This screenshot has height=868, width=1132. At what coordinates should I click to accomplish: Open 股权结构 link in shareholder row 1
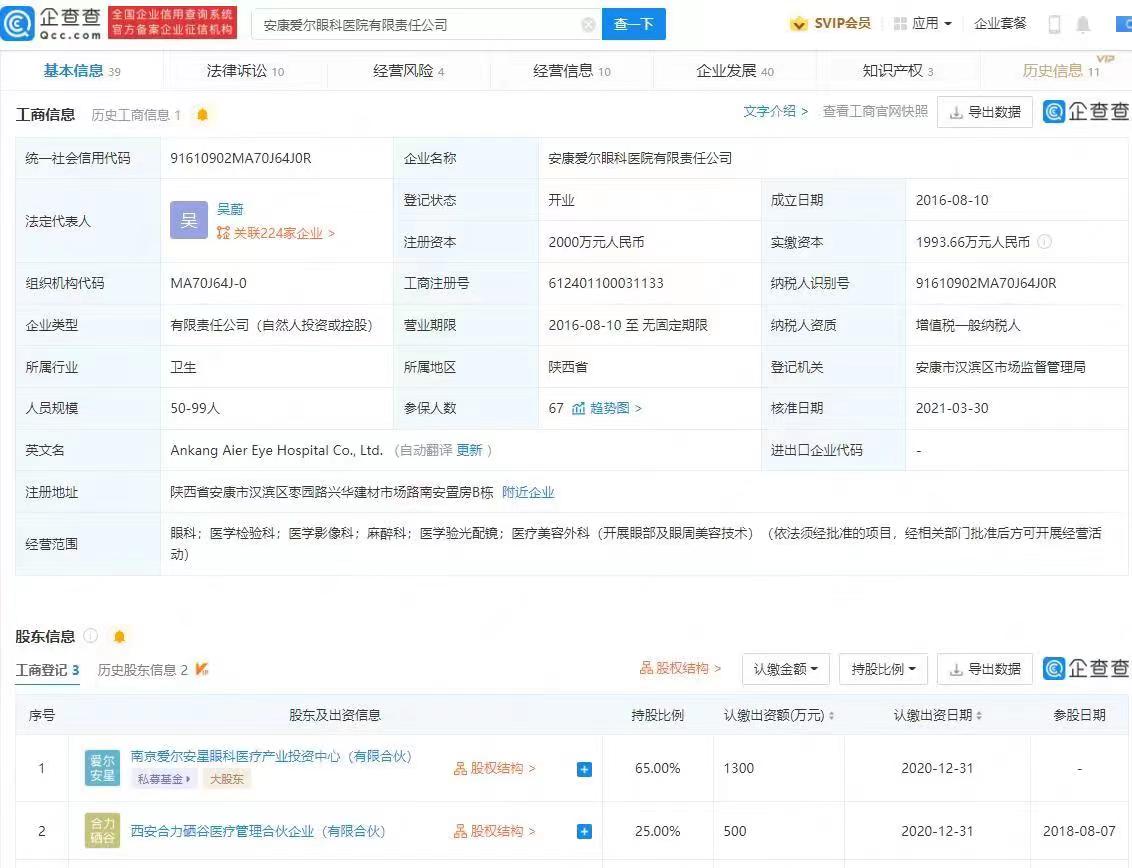[495, 768]
